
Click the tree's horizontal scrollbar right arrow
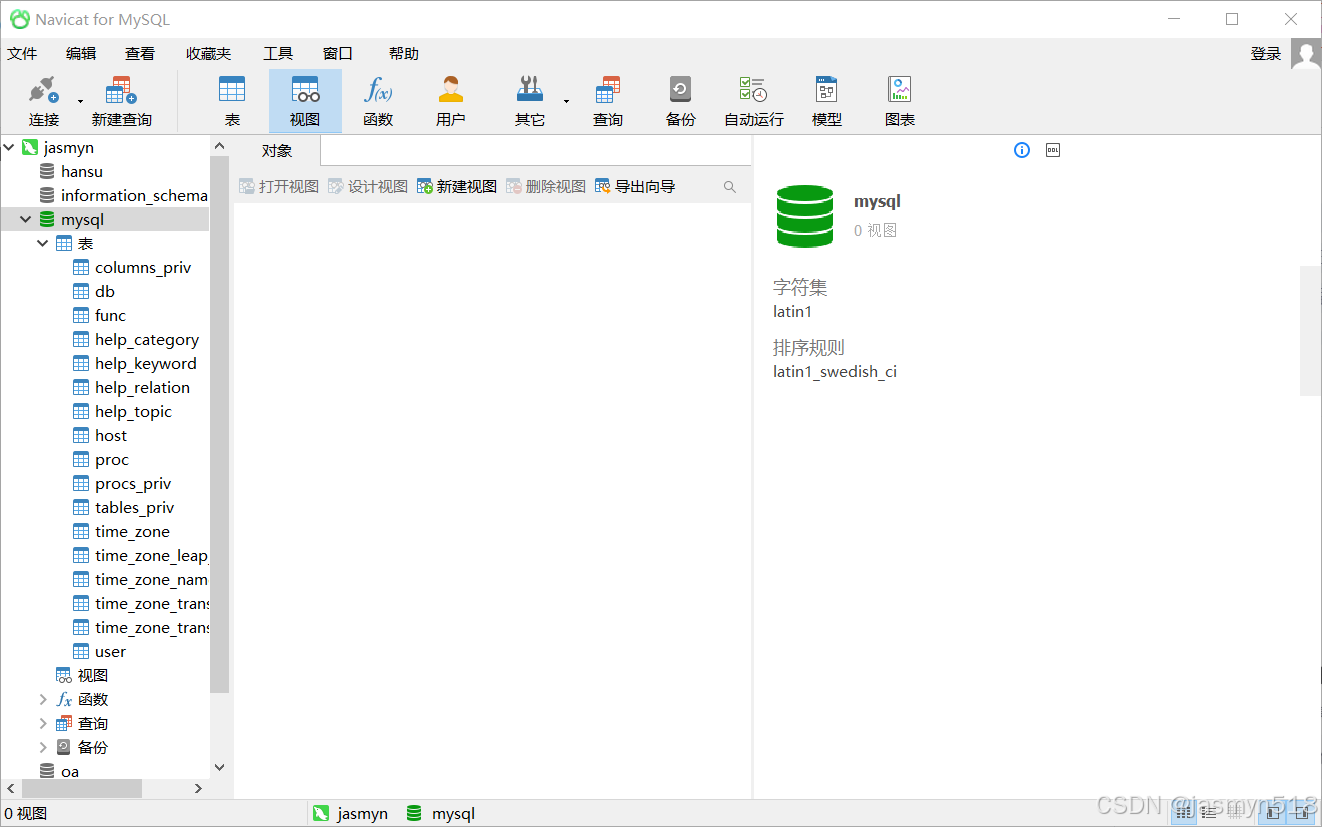[x=198, y=789]
